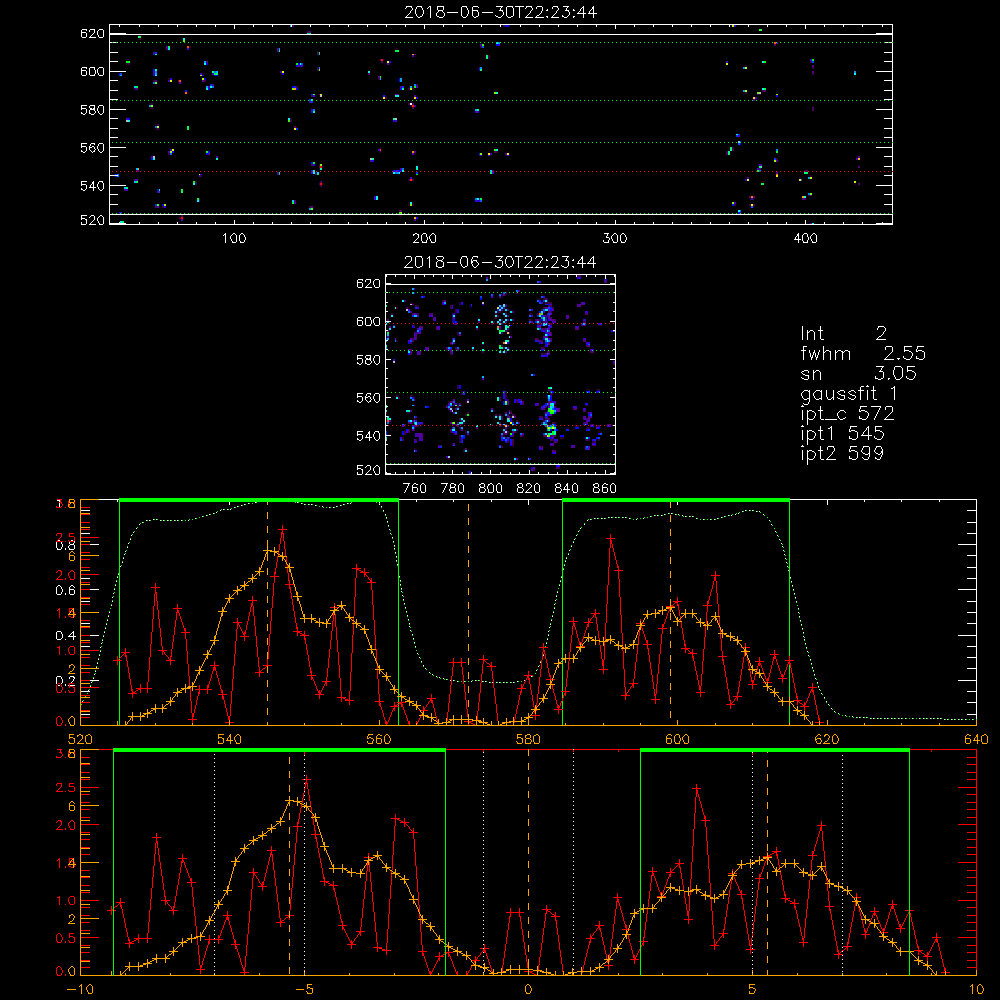
Task: Click x-axis label 10 of the bottom plot
Action: pos(976,989)
